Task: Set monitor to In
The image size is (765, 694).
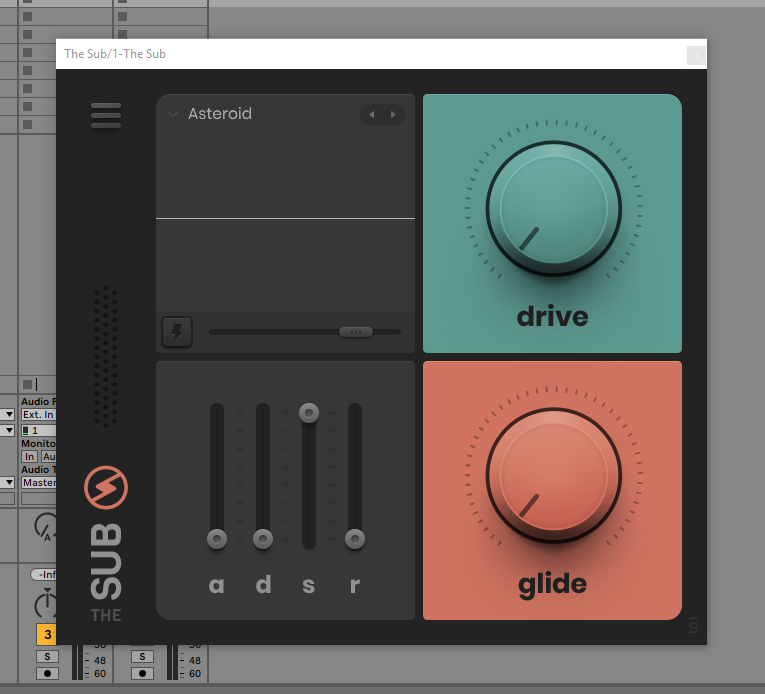Action: (29, 456)
